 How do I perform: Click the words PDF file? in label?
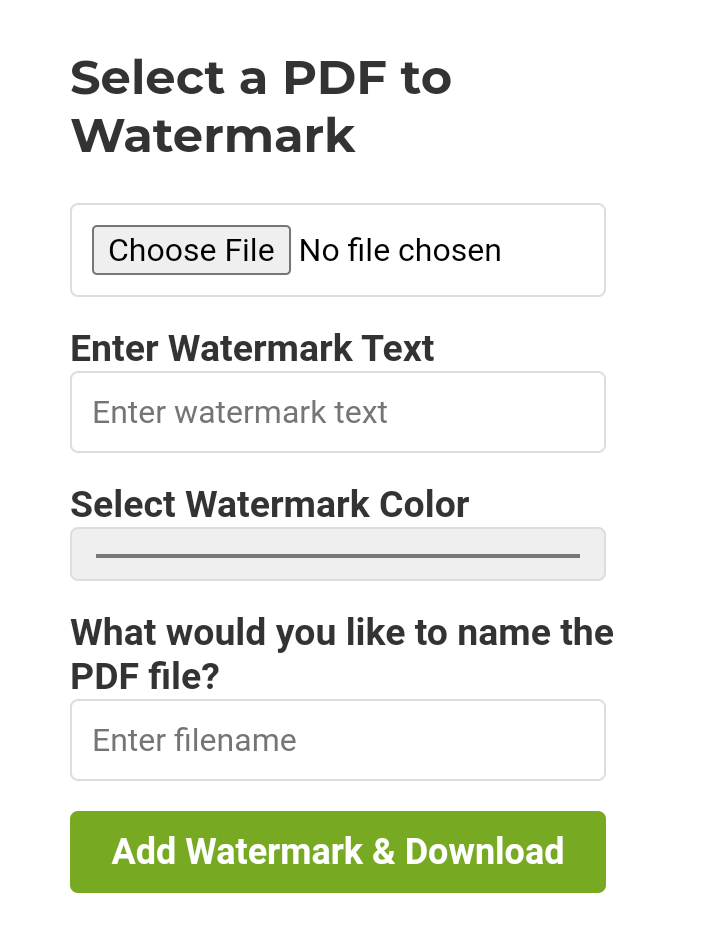point(144,677)
